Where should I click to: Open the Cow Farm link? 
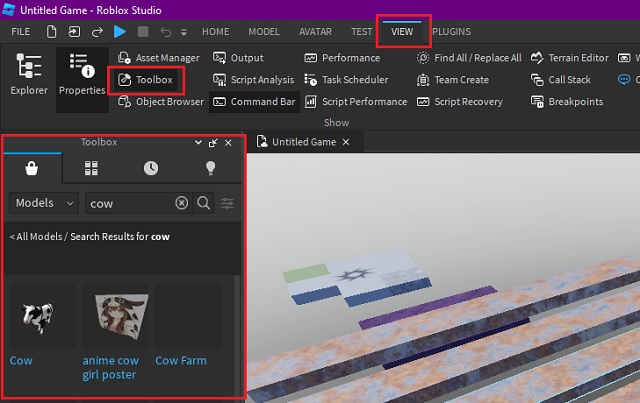click(x=181, y=361)
